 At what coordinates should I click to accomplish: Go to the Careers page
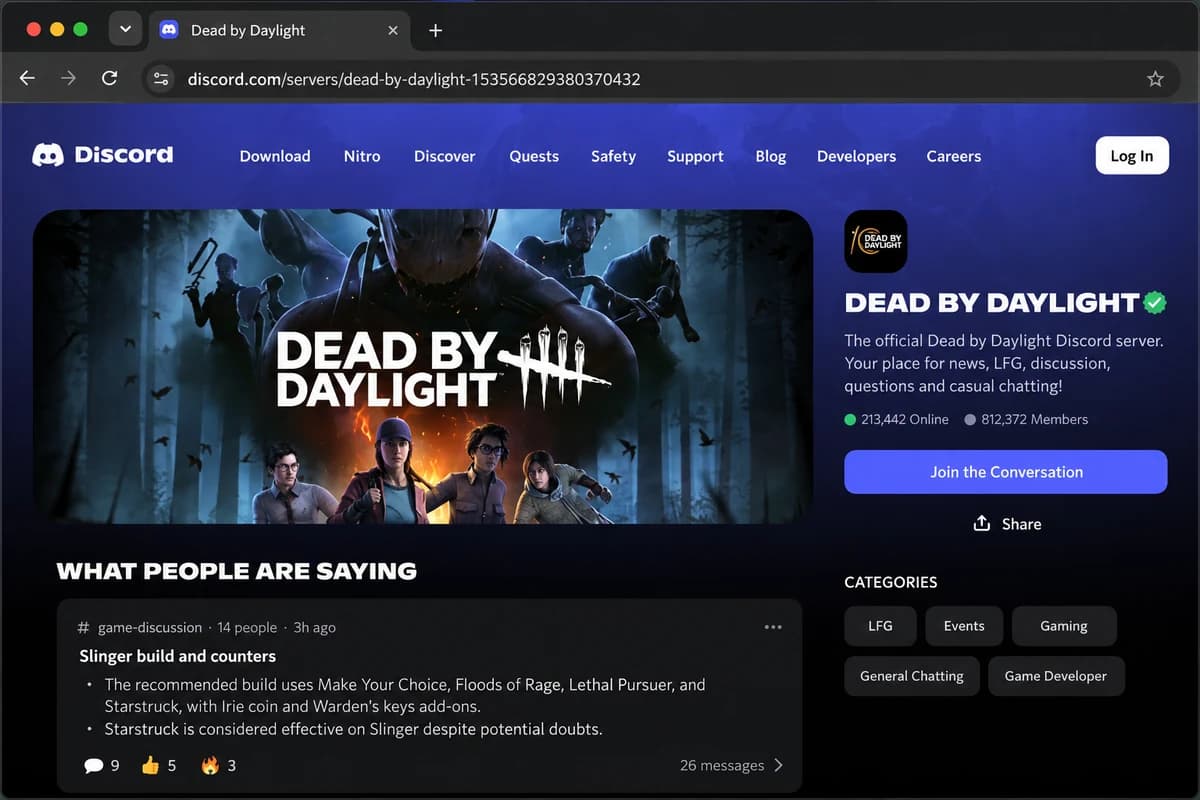coord(953,156)
